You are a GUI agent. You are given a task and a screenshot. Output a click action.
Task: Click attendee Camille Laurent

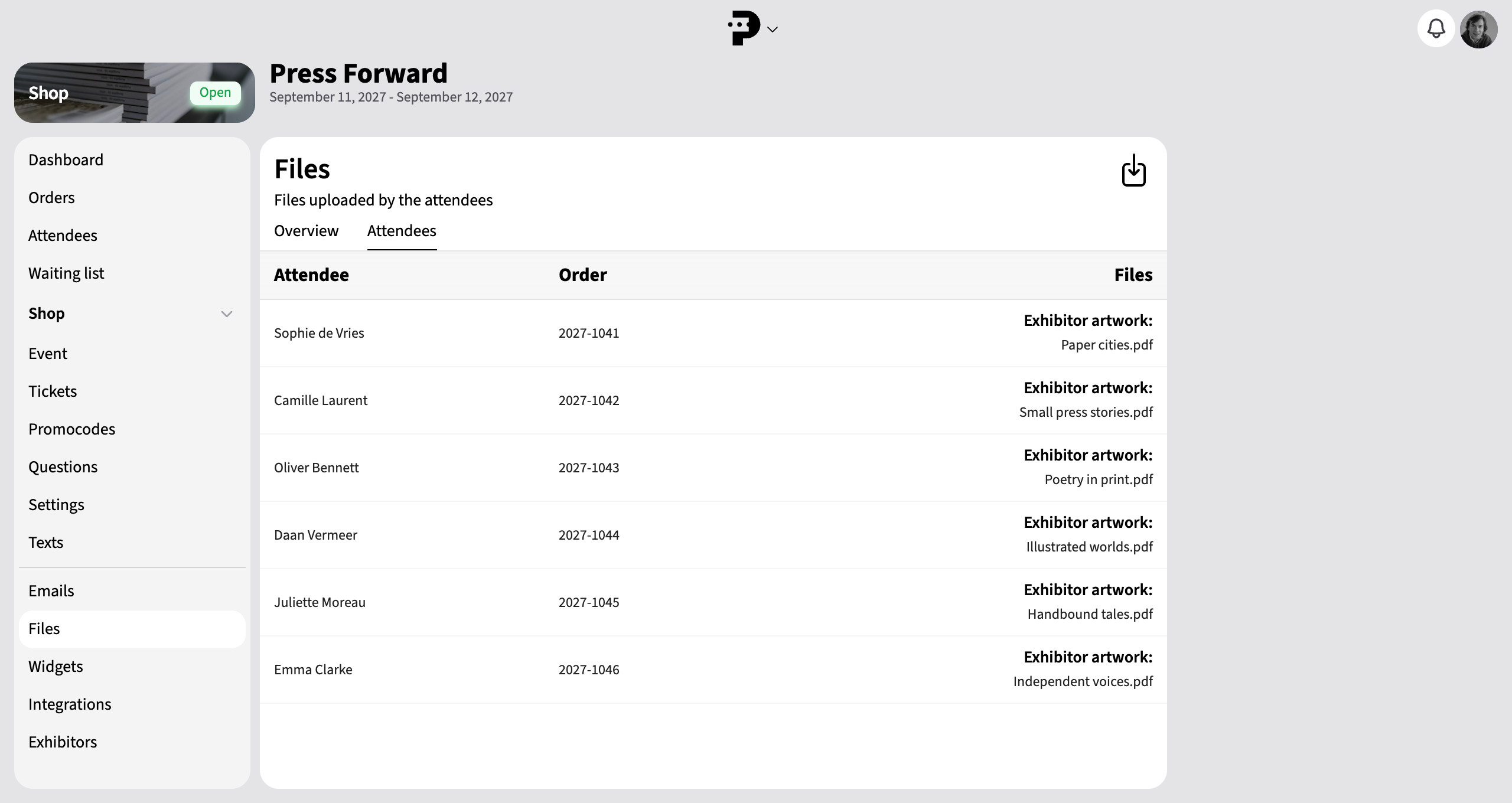point(321,400)
